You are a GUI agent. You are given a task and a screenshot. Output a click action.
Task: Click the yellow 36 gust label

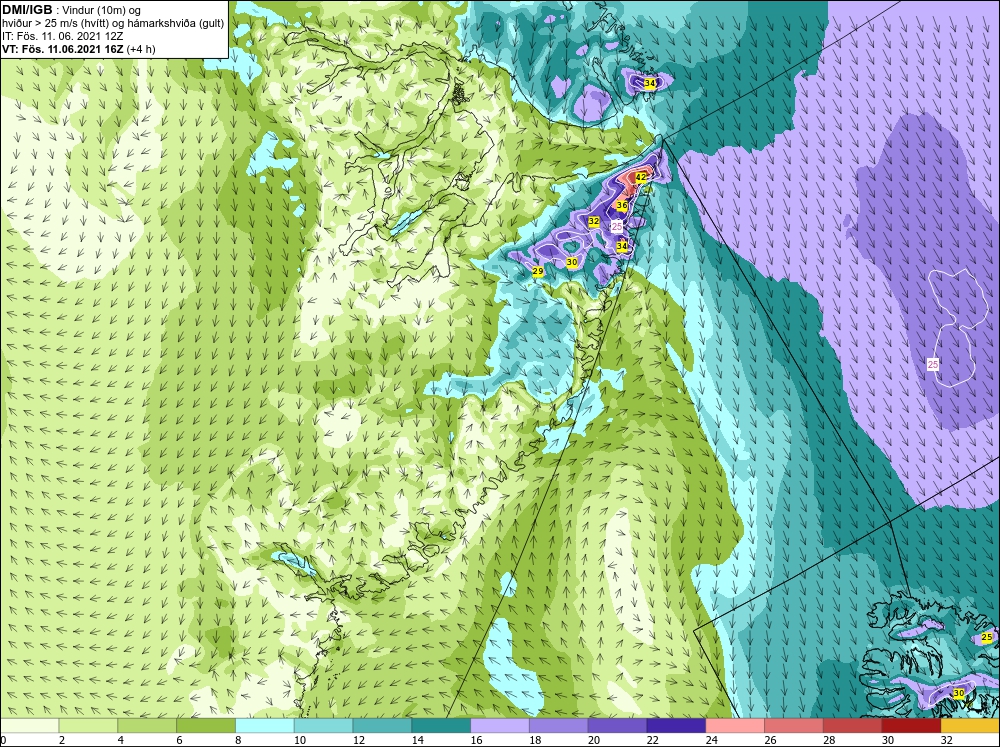tap(622, 205)
